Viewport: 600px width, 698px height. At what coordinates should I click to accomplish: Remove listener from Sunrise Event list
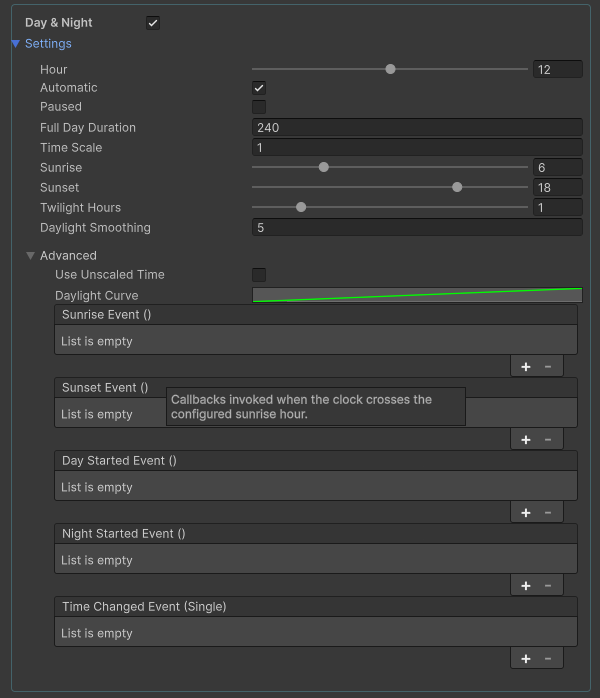point(548,367)
